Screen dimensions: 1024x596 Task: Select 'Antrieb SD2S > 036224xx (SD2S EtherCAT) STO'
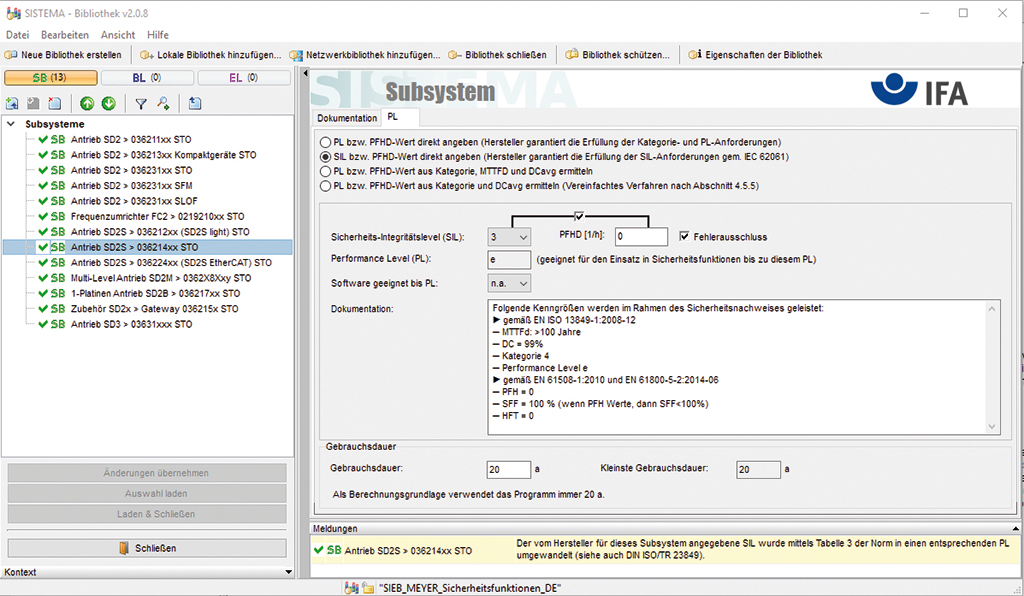point(171,262)
